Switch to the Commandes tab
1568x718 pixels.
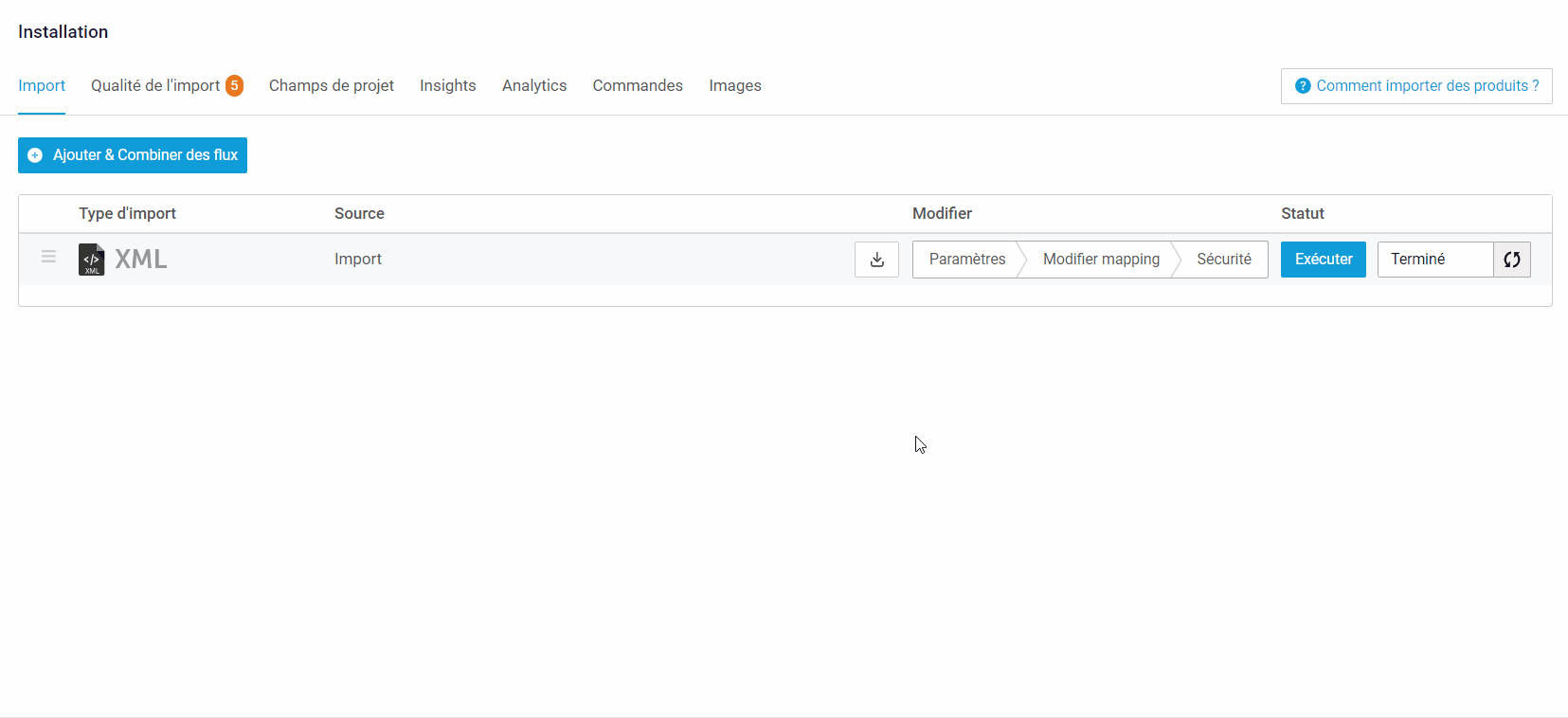(638, 86)
